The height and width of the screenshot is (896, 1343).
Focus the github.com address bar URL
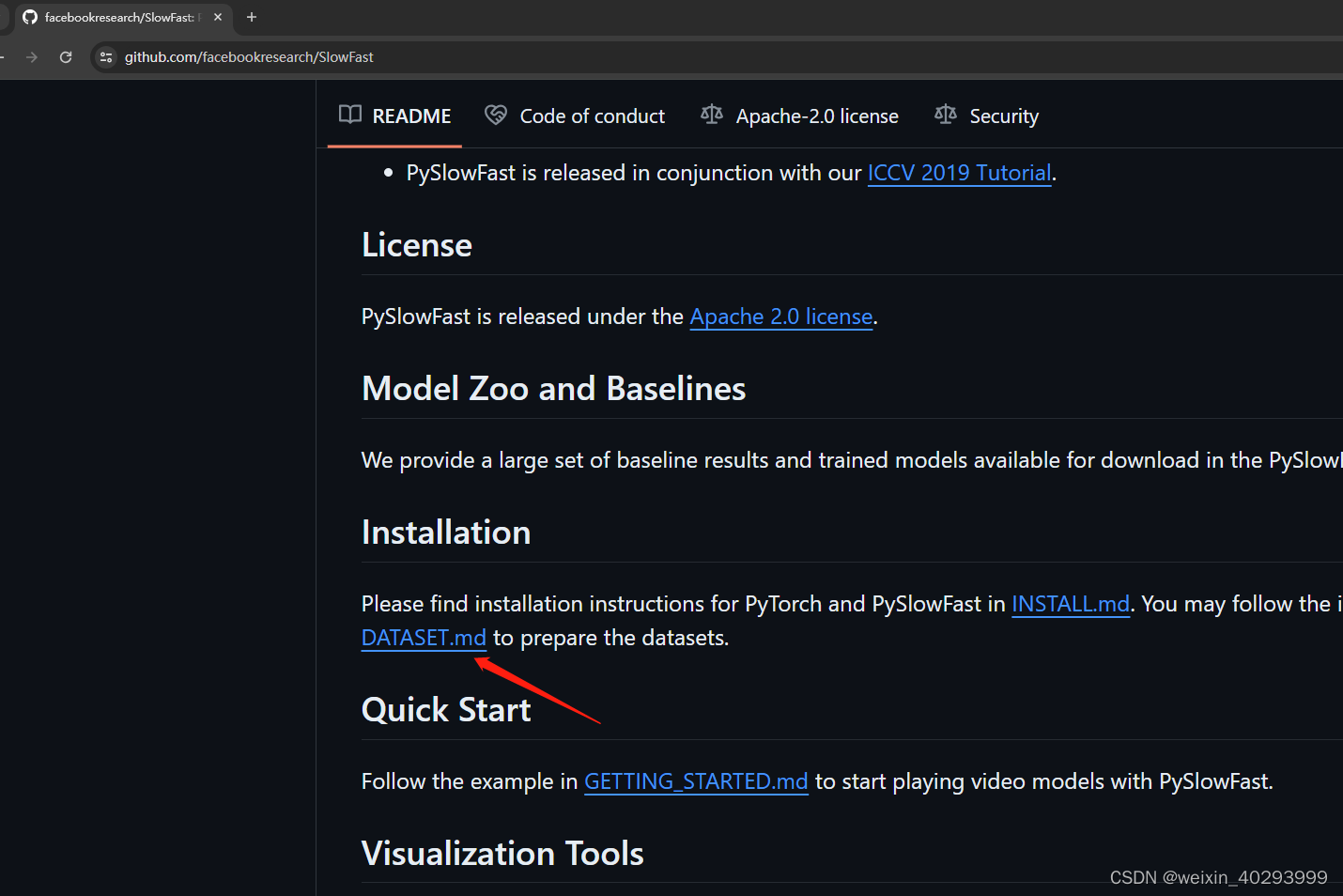249,57
